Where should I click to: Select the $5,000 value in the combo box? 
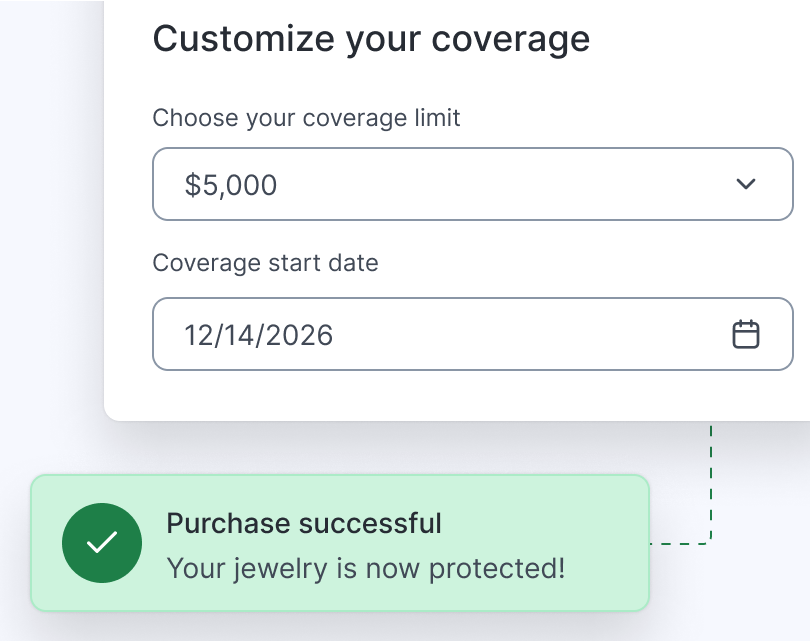(472, 184)
